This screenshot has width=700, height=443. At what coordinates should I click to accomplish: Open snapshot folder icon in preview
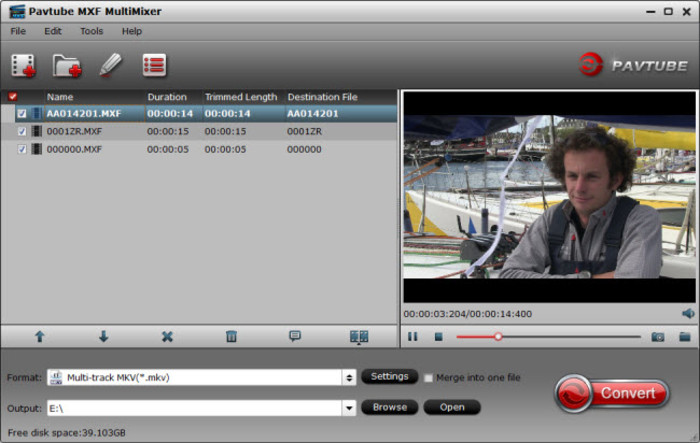click(x=685, y=336)
